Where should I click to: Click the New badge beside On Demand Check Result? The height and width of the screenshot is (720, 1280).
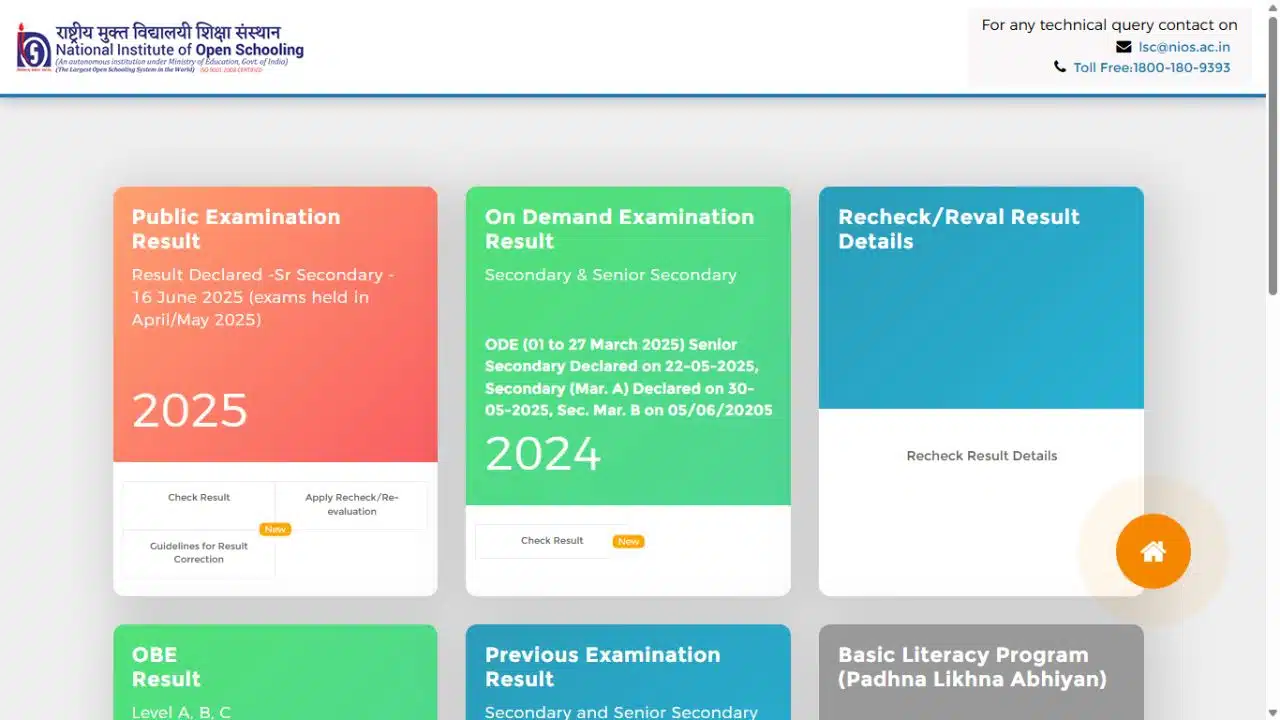click(x=628, y=541)
